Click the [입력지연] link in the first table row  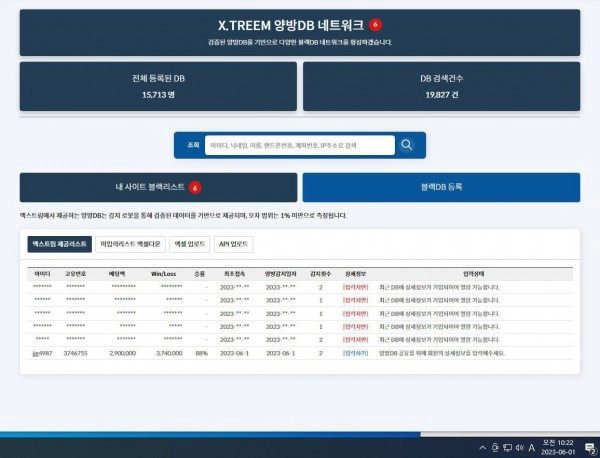click(x=355, y=287)
